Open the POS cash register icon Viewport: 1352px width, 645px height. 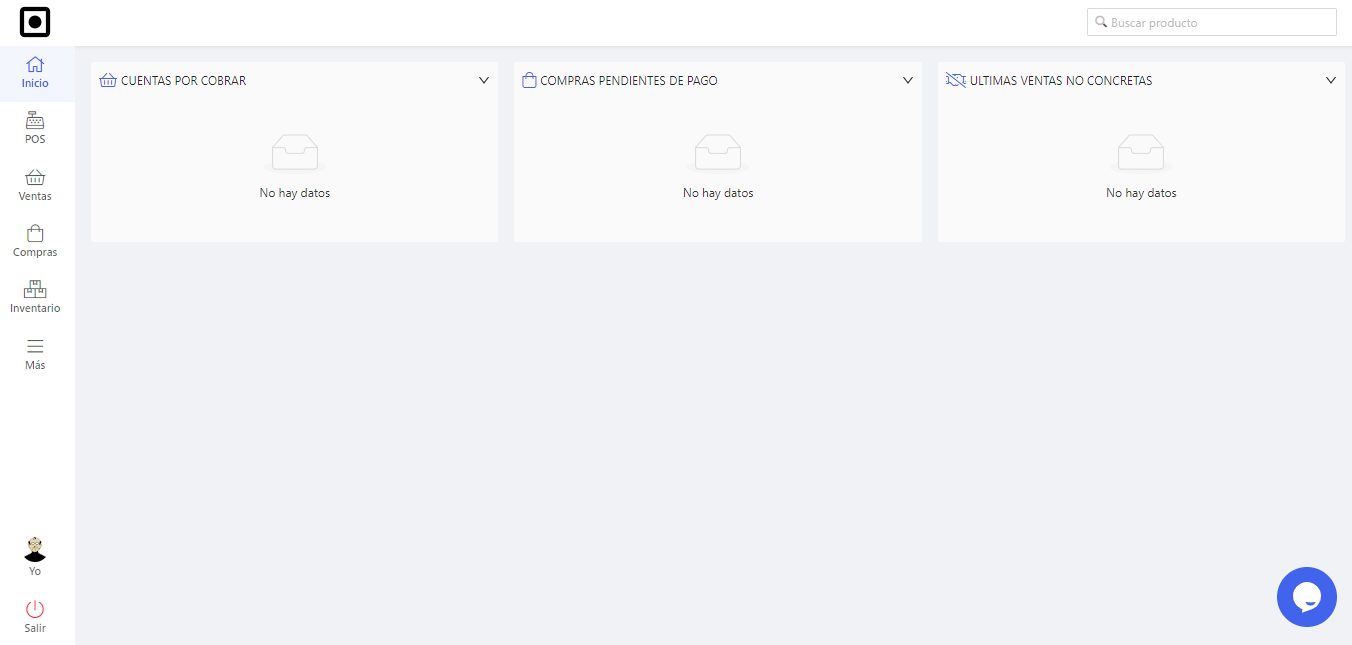point(35,120)
